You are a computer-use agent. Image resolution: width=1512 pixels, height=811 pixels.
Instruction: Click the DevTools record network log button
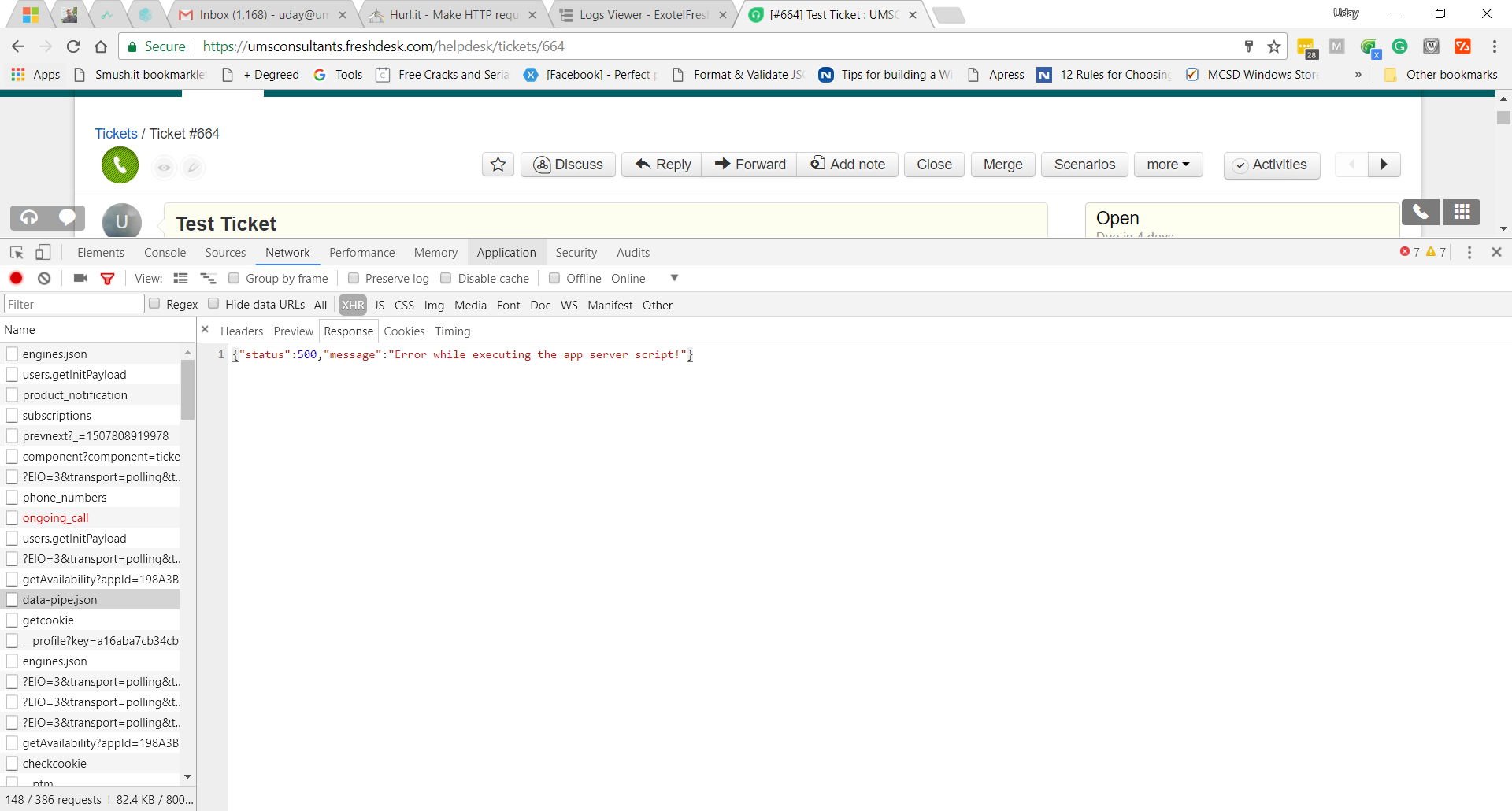pos(16,278)
